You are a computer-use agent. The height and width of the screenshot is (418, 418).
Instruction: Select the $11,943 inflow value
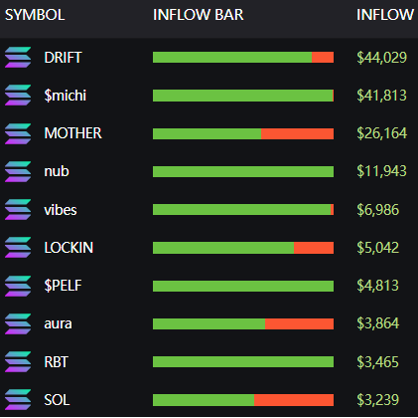pos(382,171)
